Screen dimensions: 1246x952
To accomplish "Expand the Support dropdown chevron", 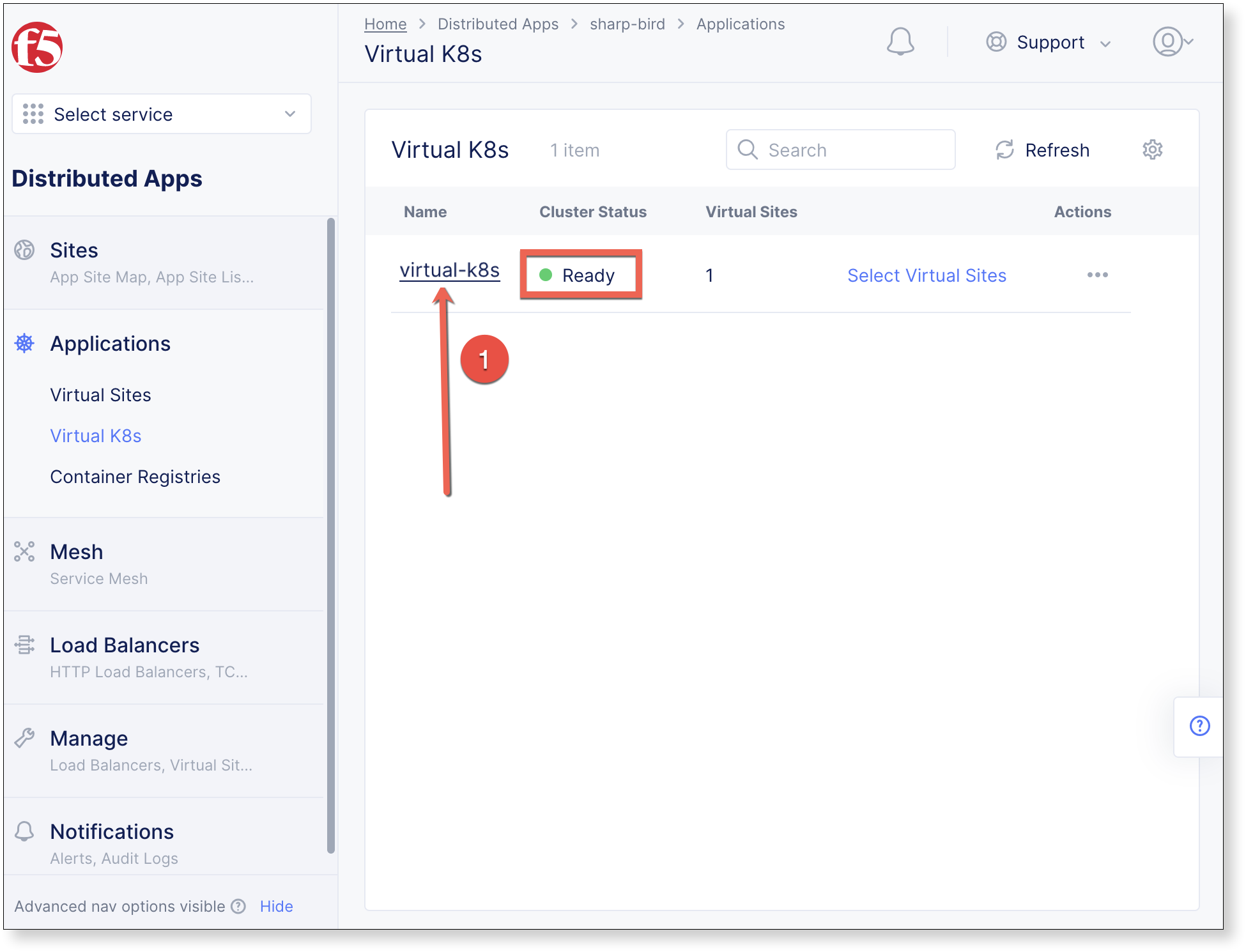I will tap(1105, 43).
